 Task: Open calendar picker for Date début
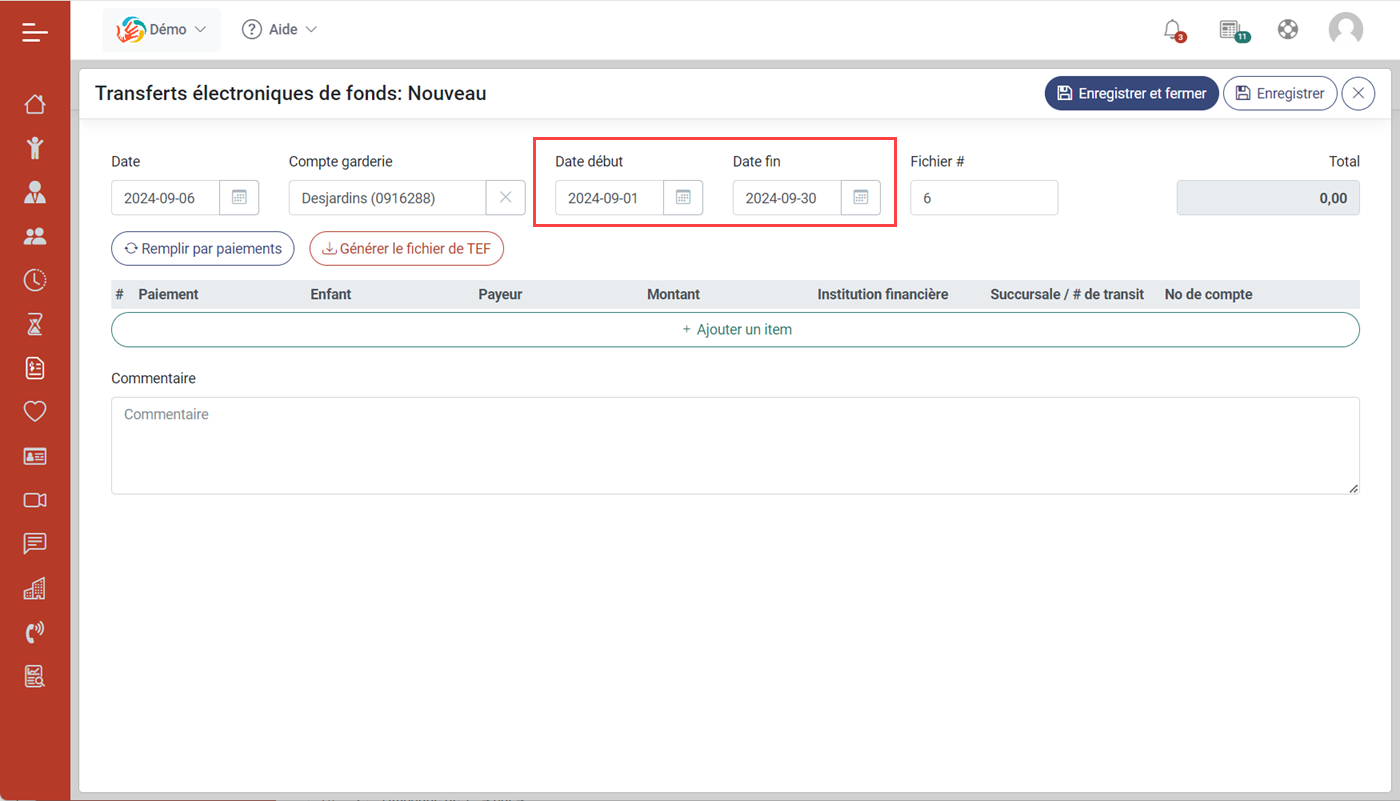click(x=683, y=198)
